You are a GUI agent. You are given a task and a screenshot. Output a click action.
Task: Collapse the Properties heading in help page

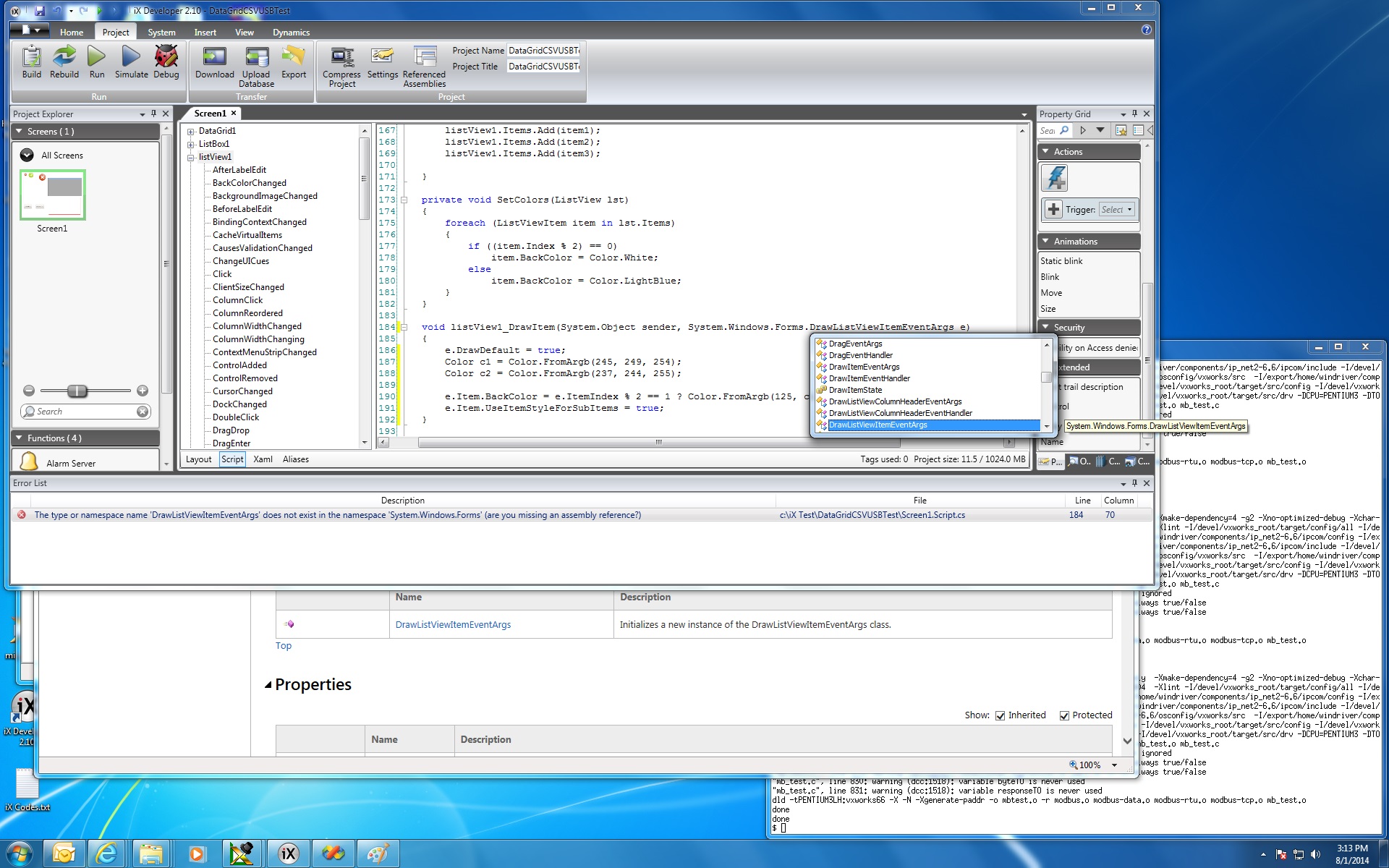(268, 685)
